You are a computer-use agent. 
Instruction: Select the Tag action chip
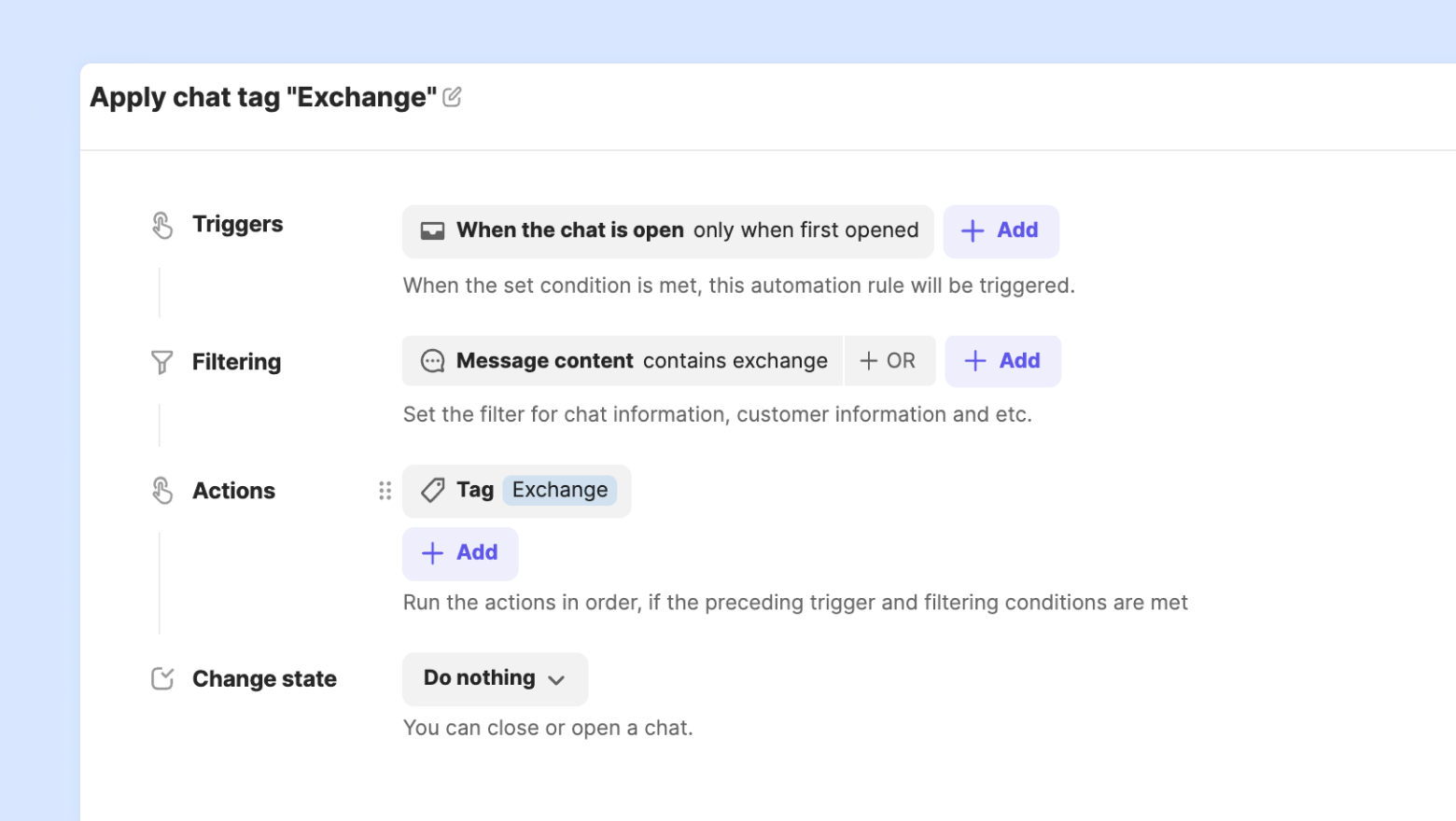[474, 491]
